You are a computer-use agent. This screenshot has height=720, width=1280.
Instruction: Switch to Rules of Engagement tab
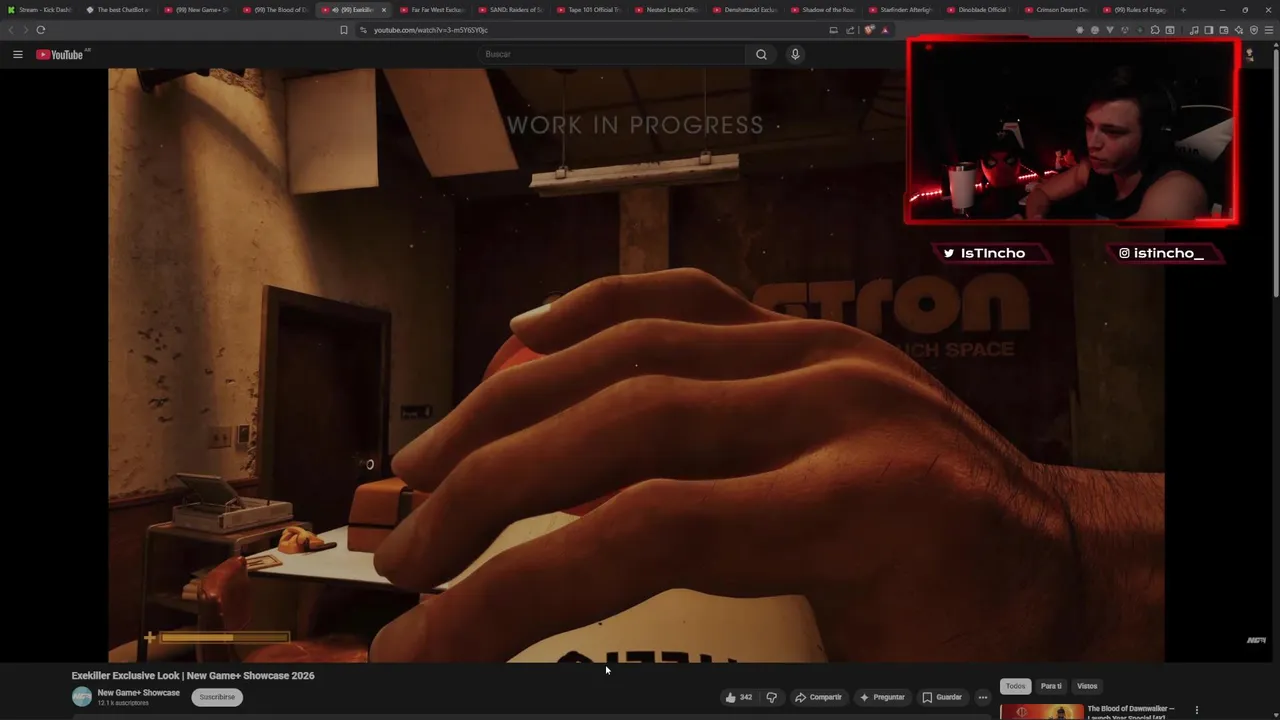pos(1135,10)
